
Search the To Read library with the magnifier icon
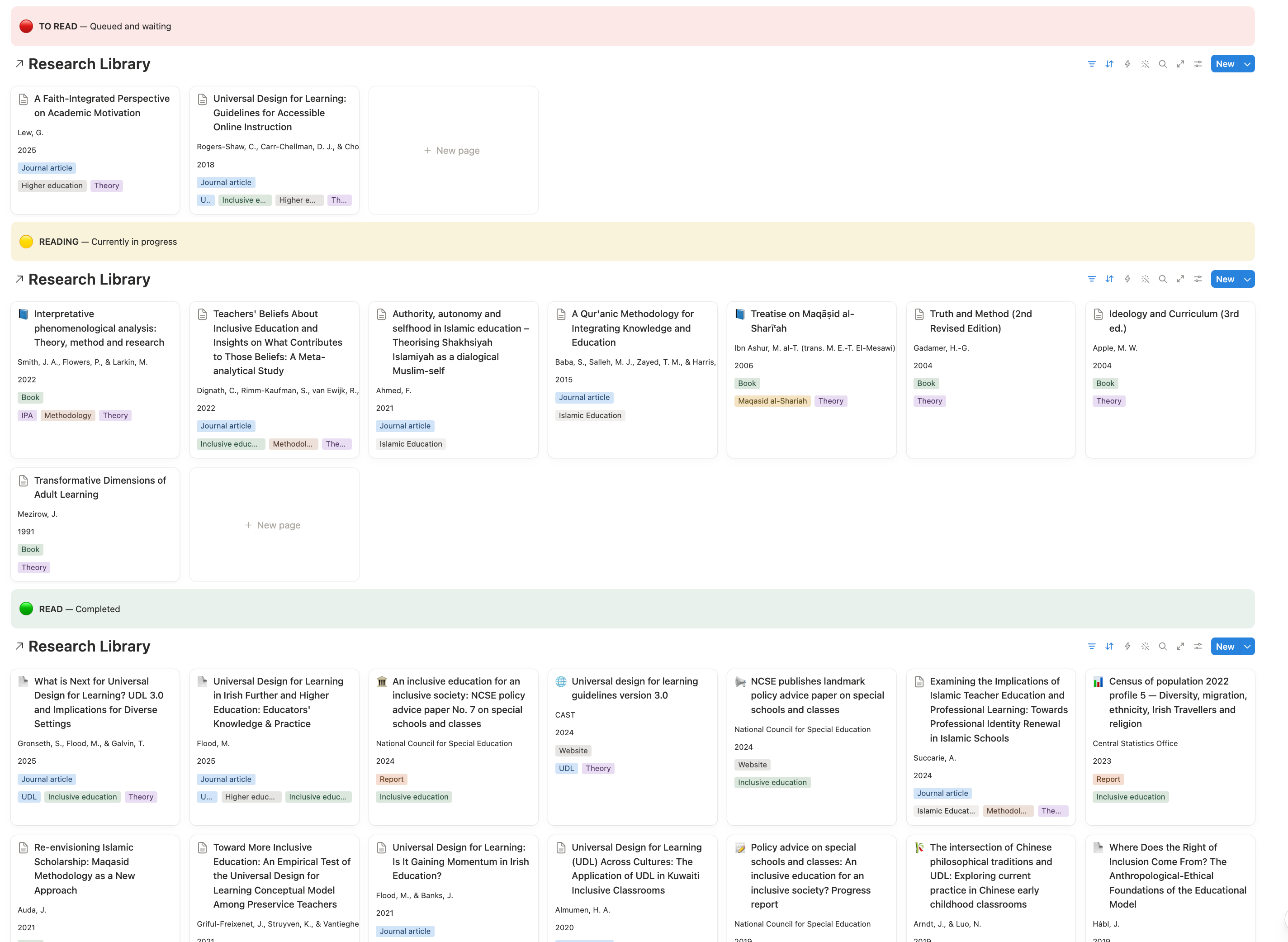click(x=1163, y=64)
